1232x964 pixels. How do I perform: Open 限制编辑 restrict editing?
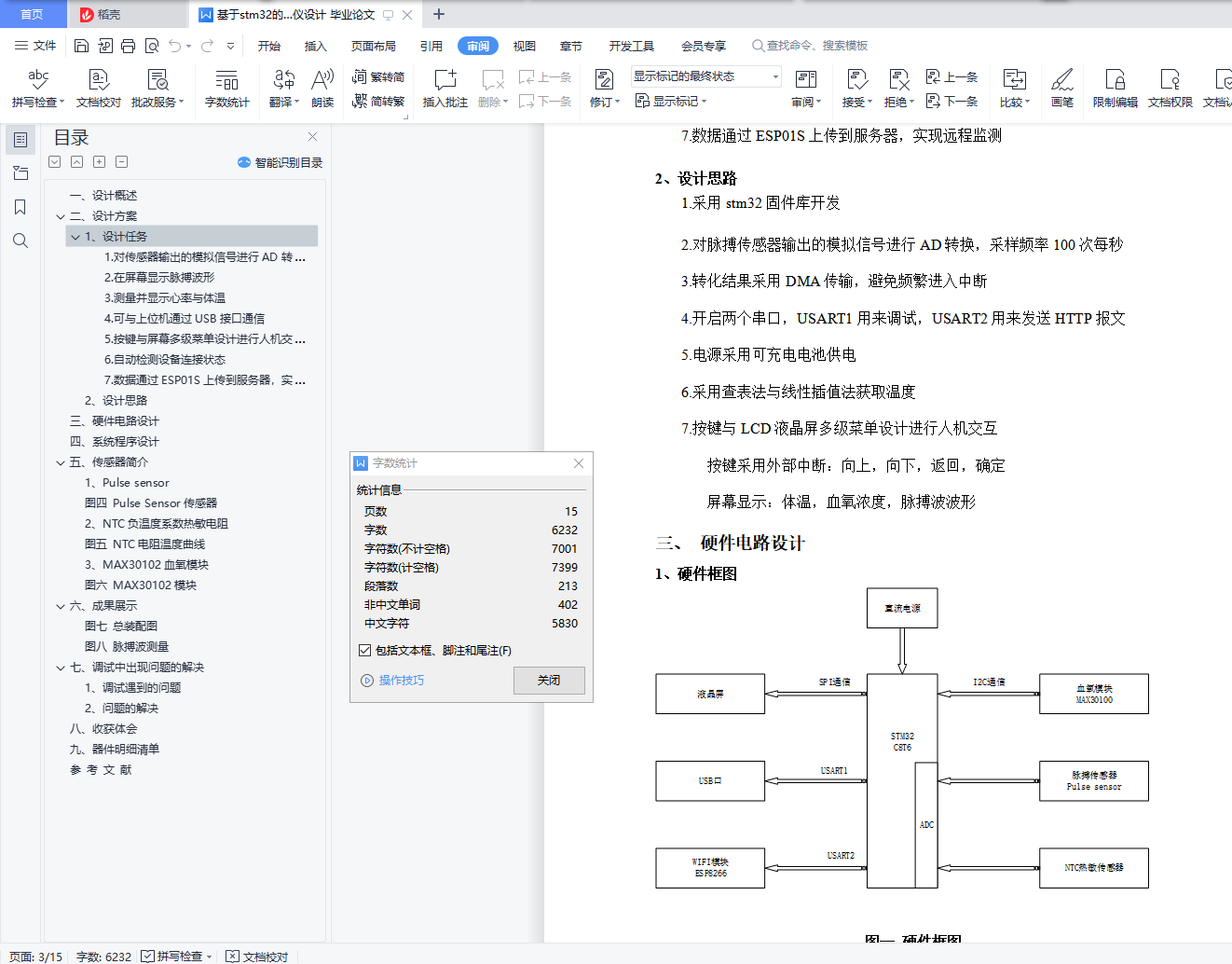(x=1116, y=89)
